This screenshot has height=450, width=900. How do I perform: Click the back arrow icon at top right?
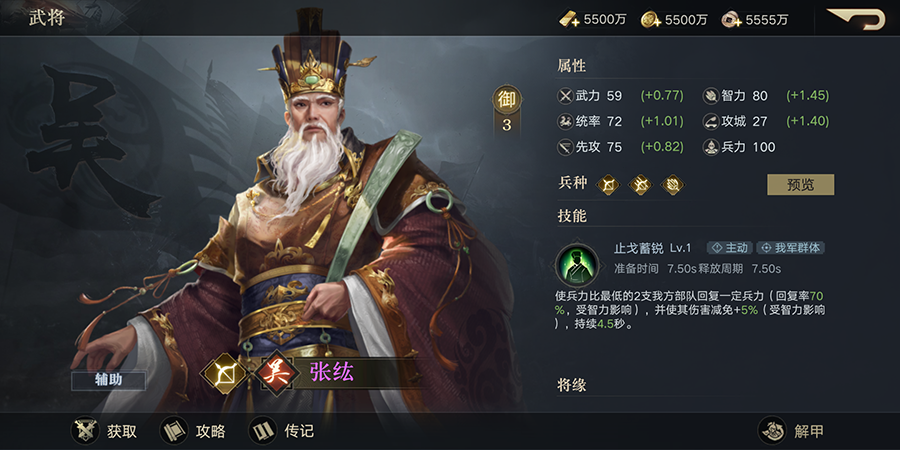click(856, 18)
